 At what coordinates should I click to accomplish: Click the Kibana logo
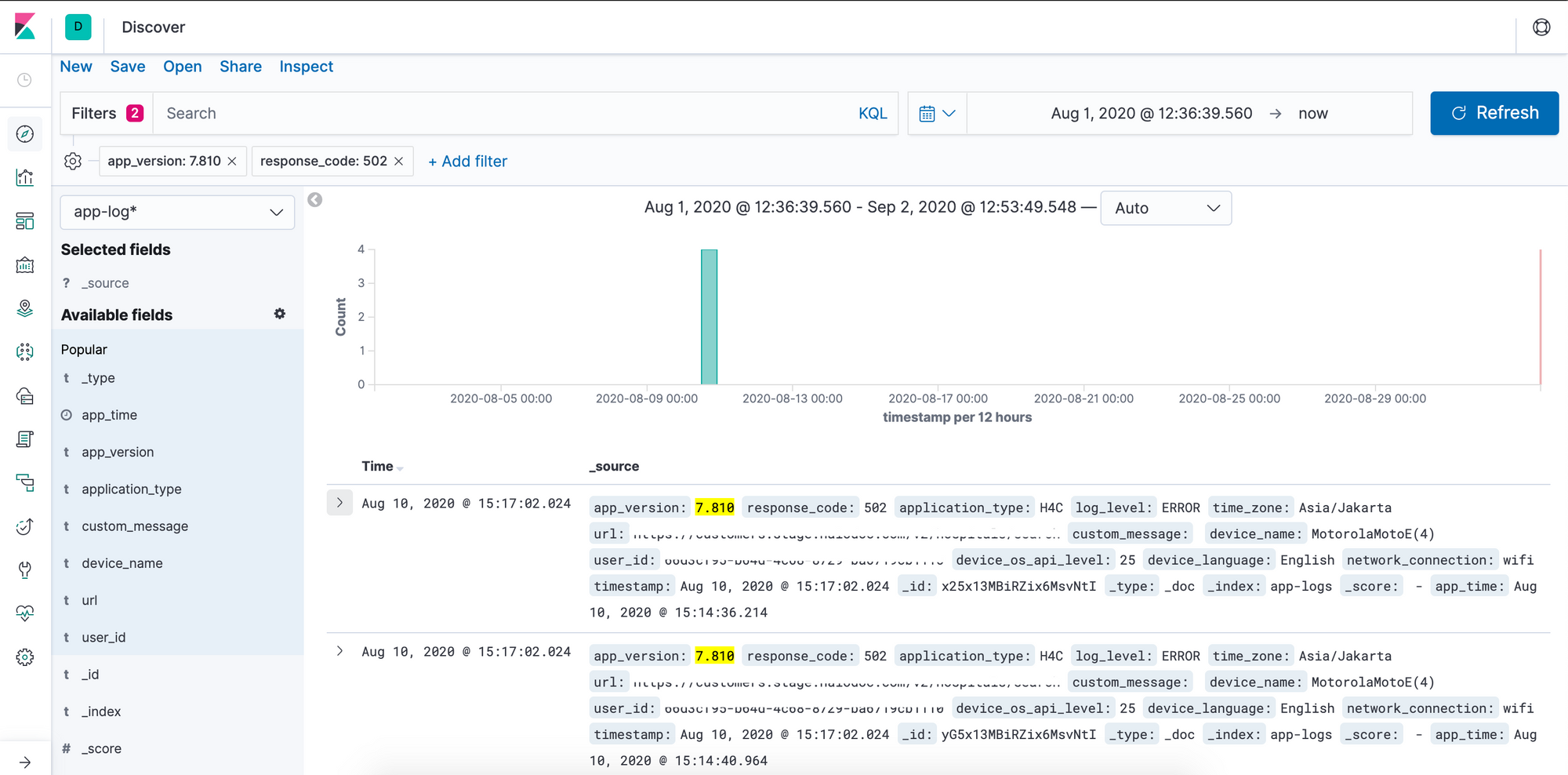[x=25, y=27]
